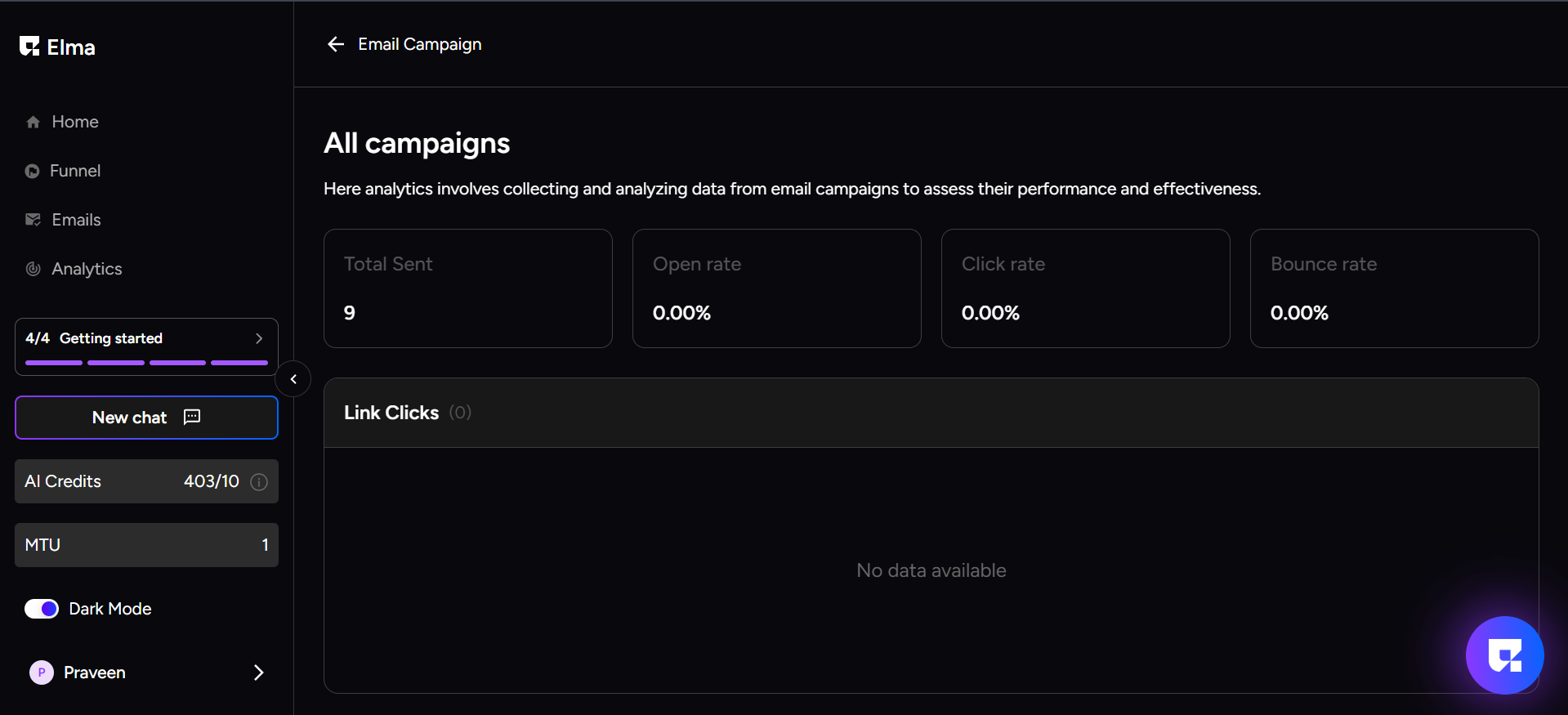The height and width of the screenshot is (715, 1568).
Task: Click the Praveen profile avatar
Action: [x=41, y=673]
